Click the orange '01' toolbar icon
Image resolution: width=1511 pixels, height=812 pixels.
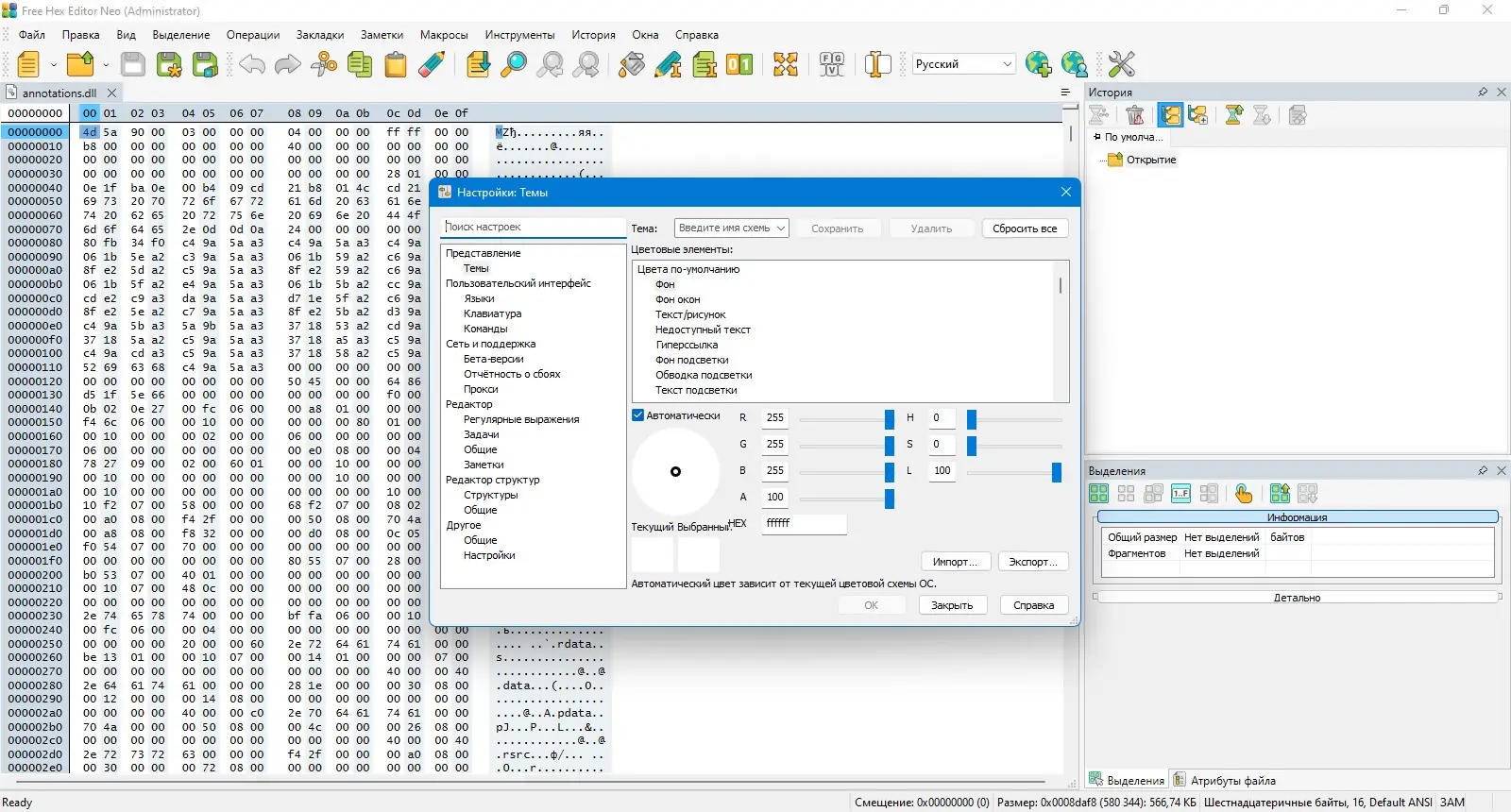click(739, 64)
